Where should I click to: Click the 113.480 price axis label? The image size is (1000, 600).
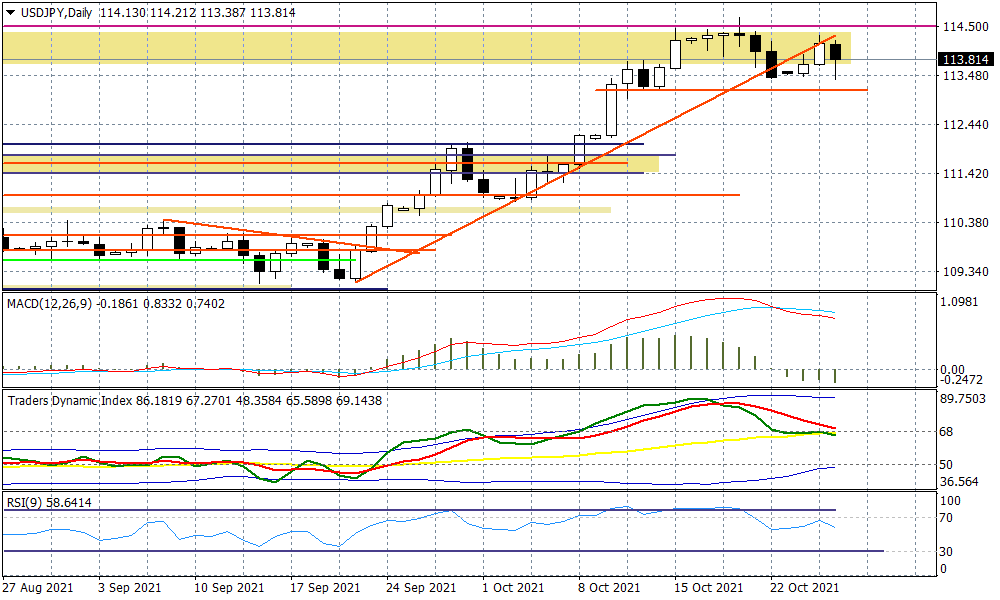pos(966,76)
